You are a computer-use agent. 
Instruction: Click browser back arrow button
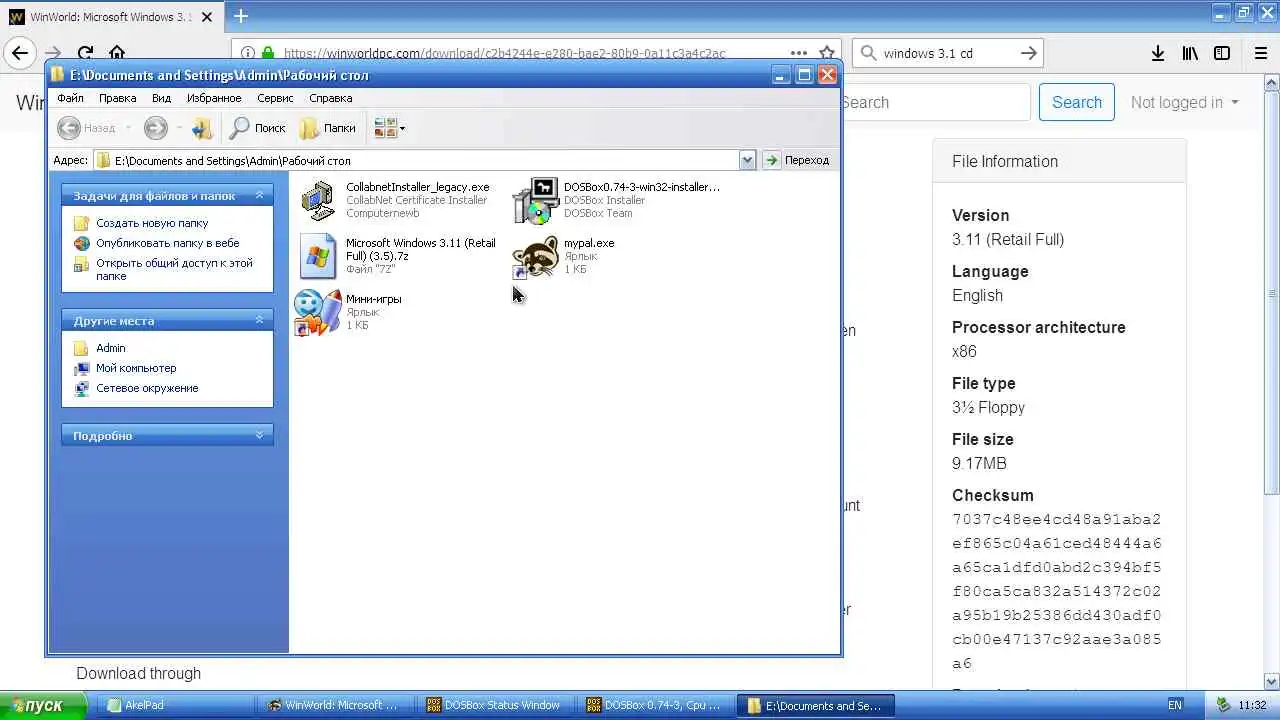tap(20, 53)
